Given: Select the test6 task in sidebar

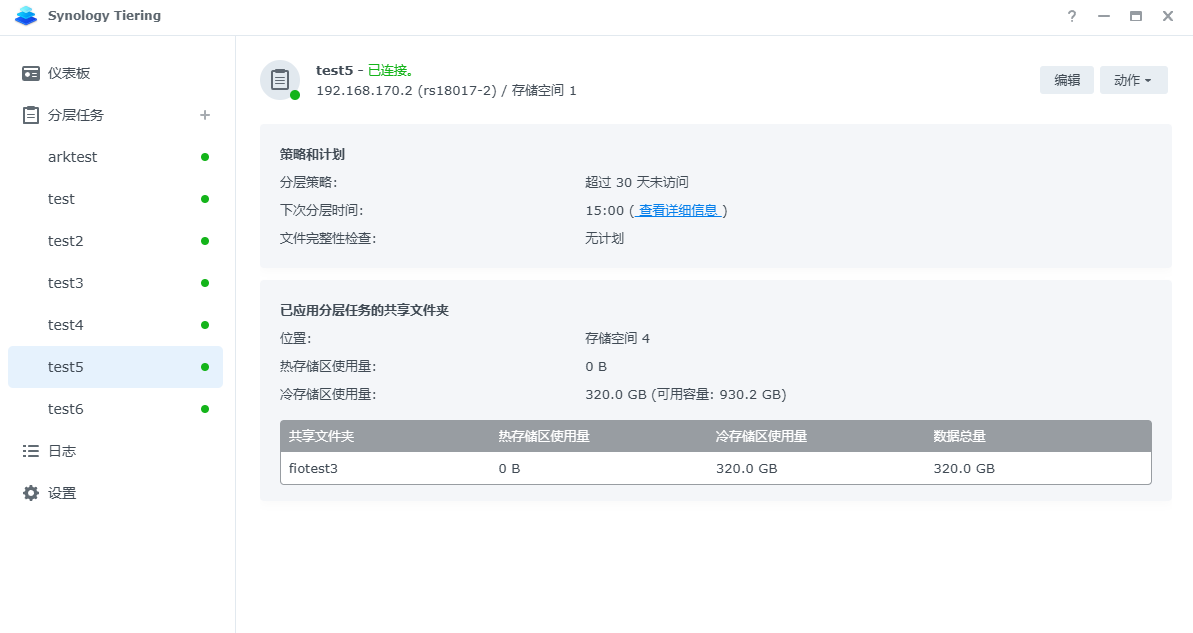Looking at the screenshot, I should coord(66,409).
